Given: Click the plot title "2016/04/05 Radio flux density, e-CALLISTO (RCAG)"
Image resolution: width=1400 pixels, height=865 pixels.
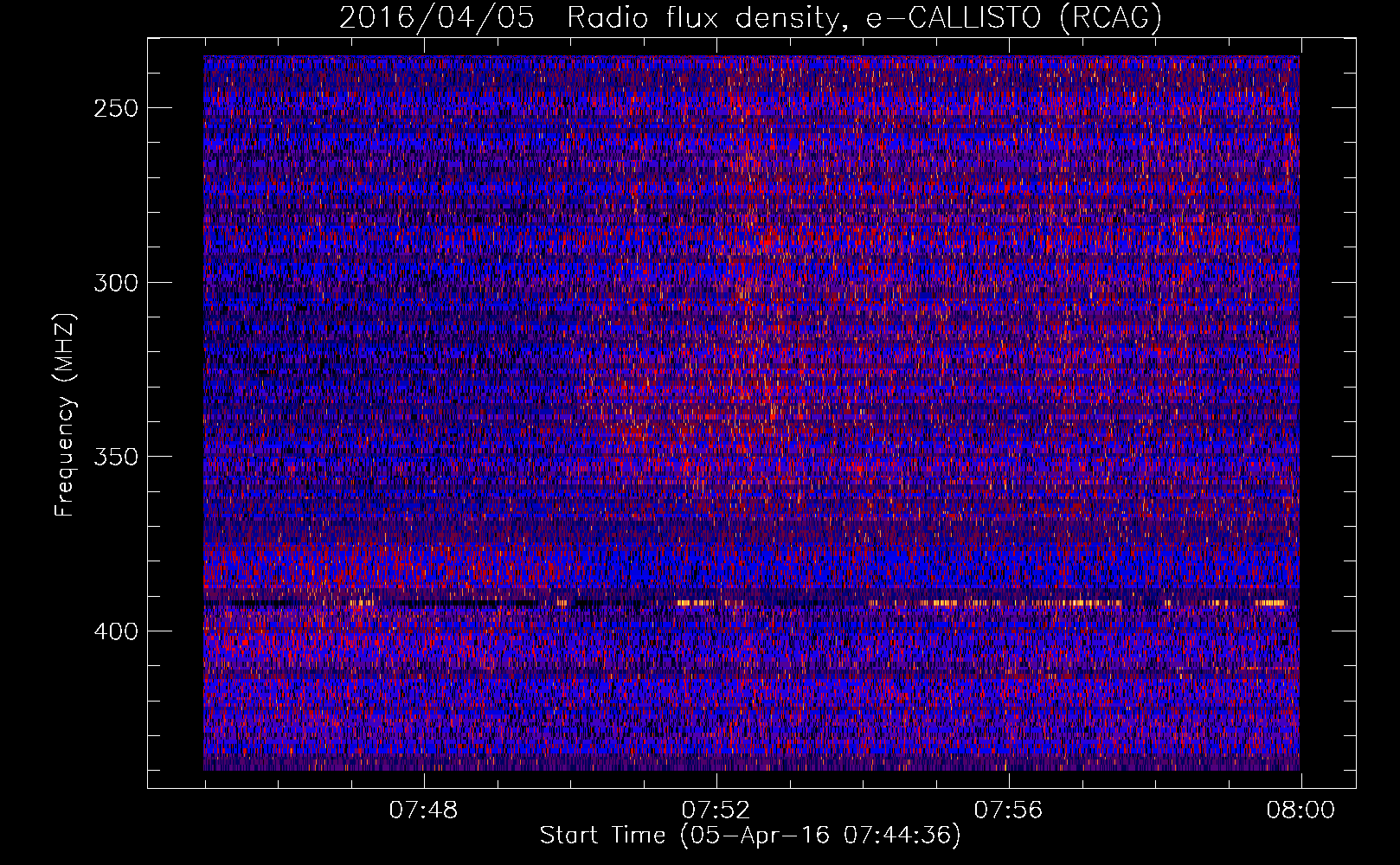Looking at the screenshot, I should pyautogui.click(x=750, y=18).
